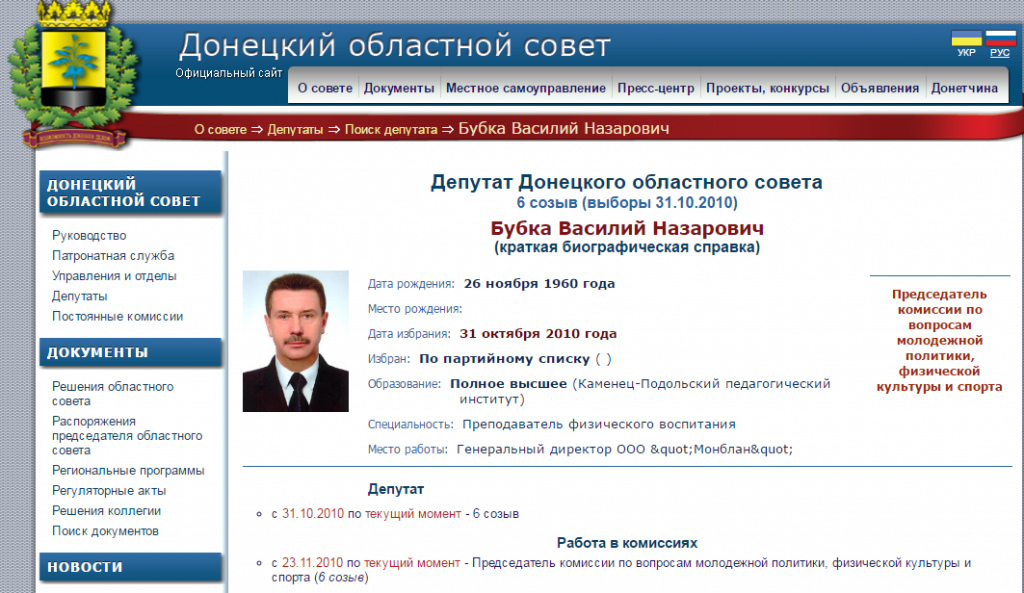The width and height of the screenshot is (1024, 593).
Task: Go to 'Патронатная служба' sidebar link
Action: (x=113, y=256)
